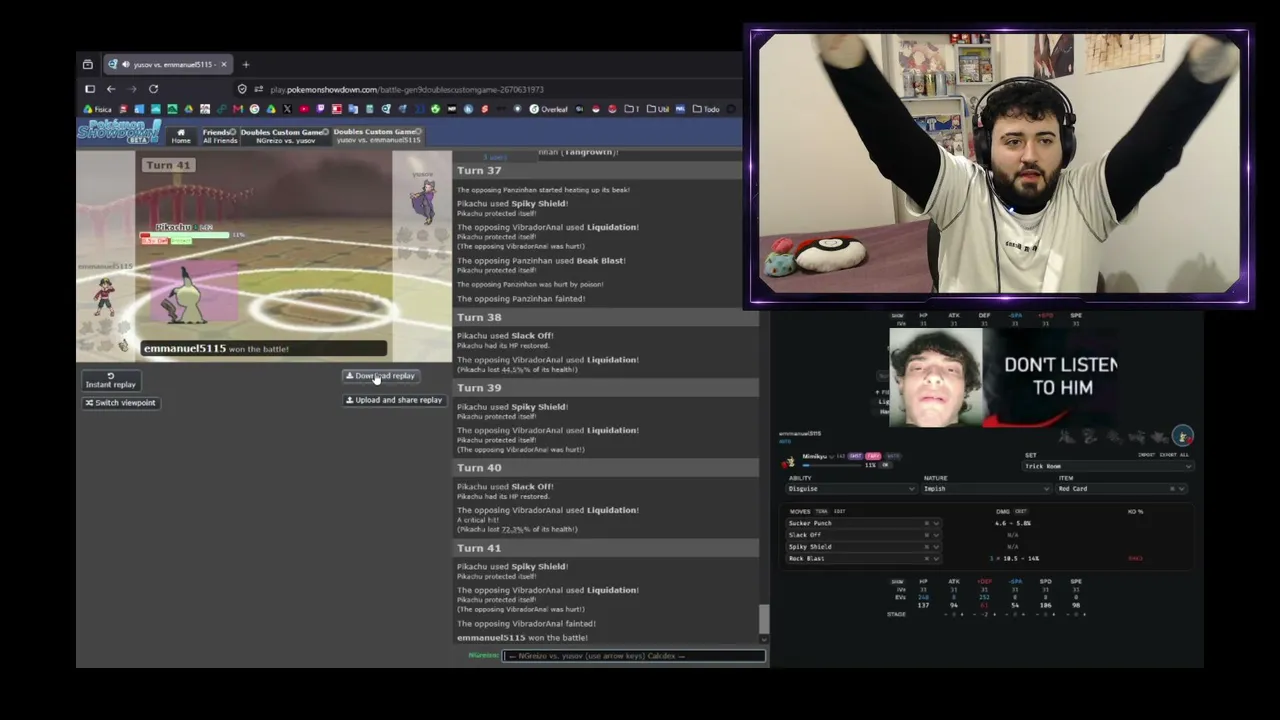Click the yusov trainer sprite
Image resolution: width=1280 pixels, height=720 pixels.
click(424, 201)
